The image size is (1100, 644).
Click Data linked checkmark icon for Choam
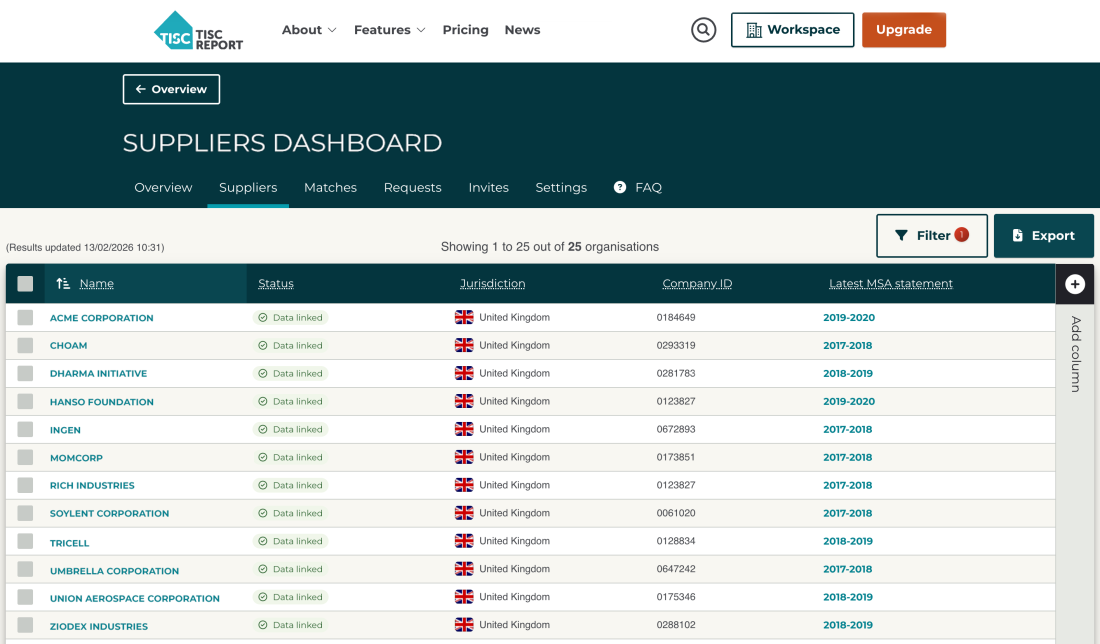tap(263, 346)
